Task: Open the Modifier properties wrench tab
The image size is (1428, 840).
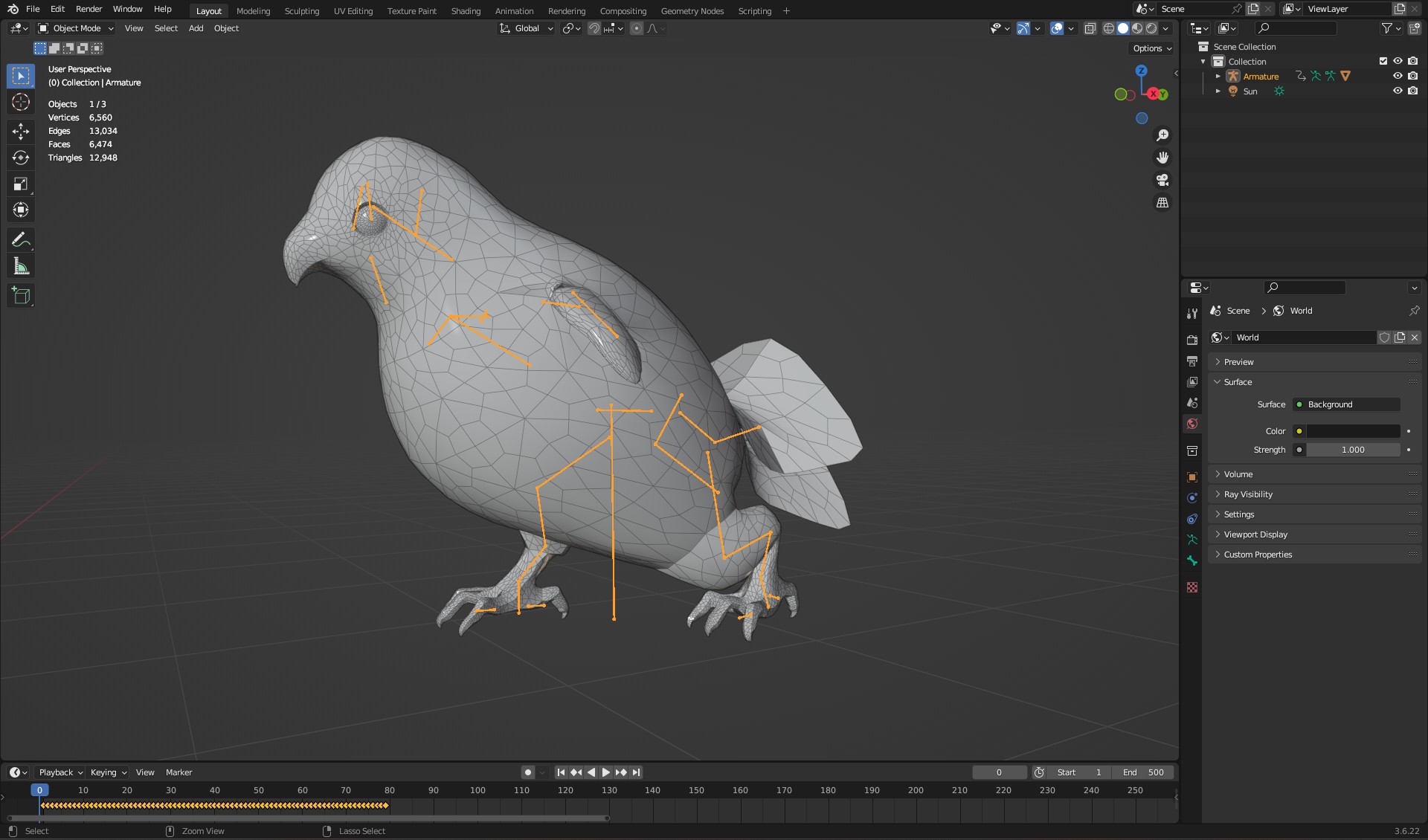Action: tap(1192, 314)
